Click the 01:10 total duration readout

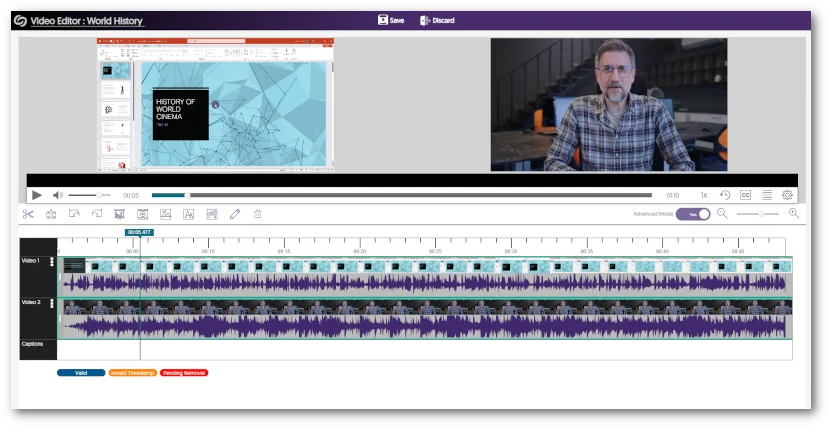[x=672, y=196]
